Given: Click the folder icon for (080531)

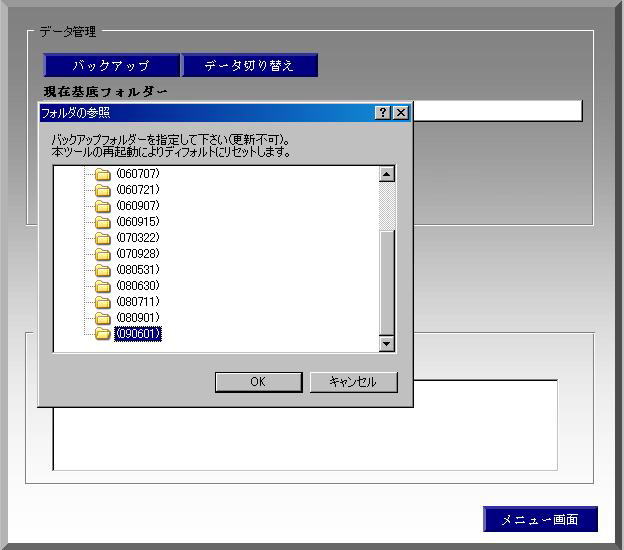Looking at the screenshot, I should 102,270.
